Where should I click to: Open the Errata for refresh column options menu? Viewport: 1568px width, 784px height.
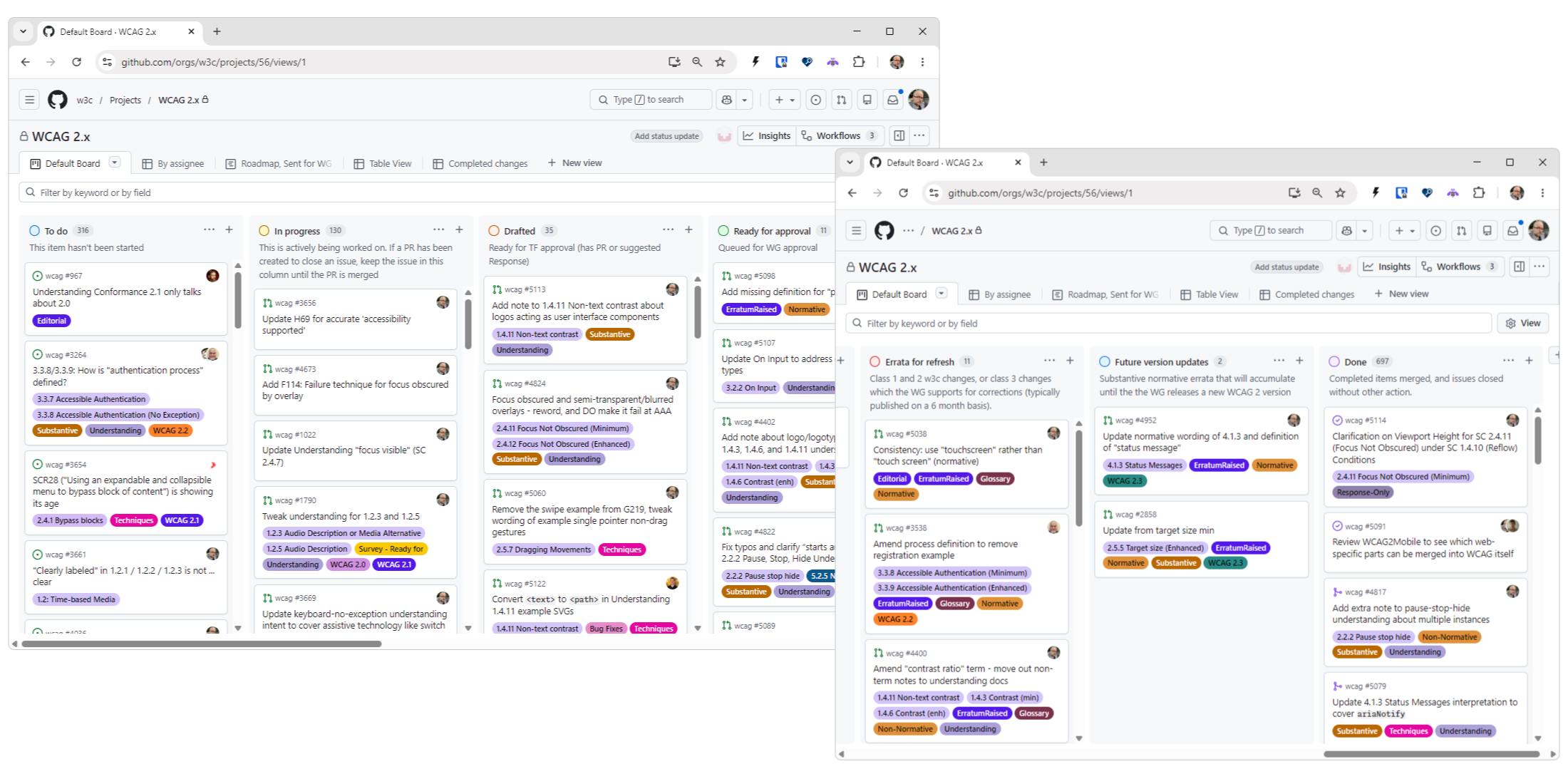click(1049, 361)
